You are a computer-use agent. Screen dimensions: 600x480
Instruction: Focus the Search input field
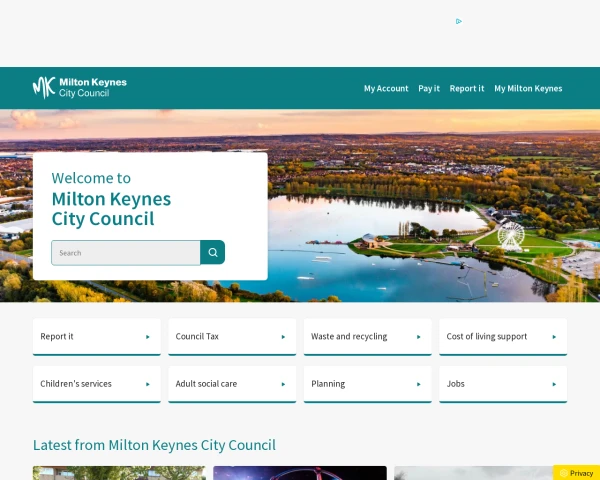(126, 253)
